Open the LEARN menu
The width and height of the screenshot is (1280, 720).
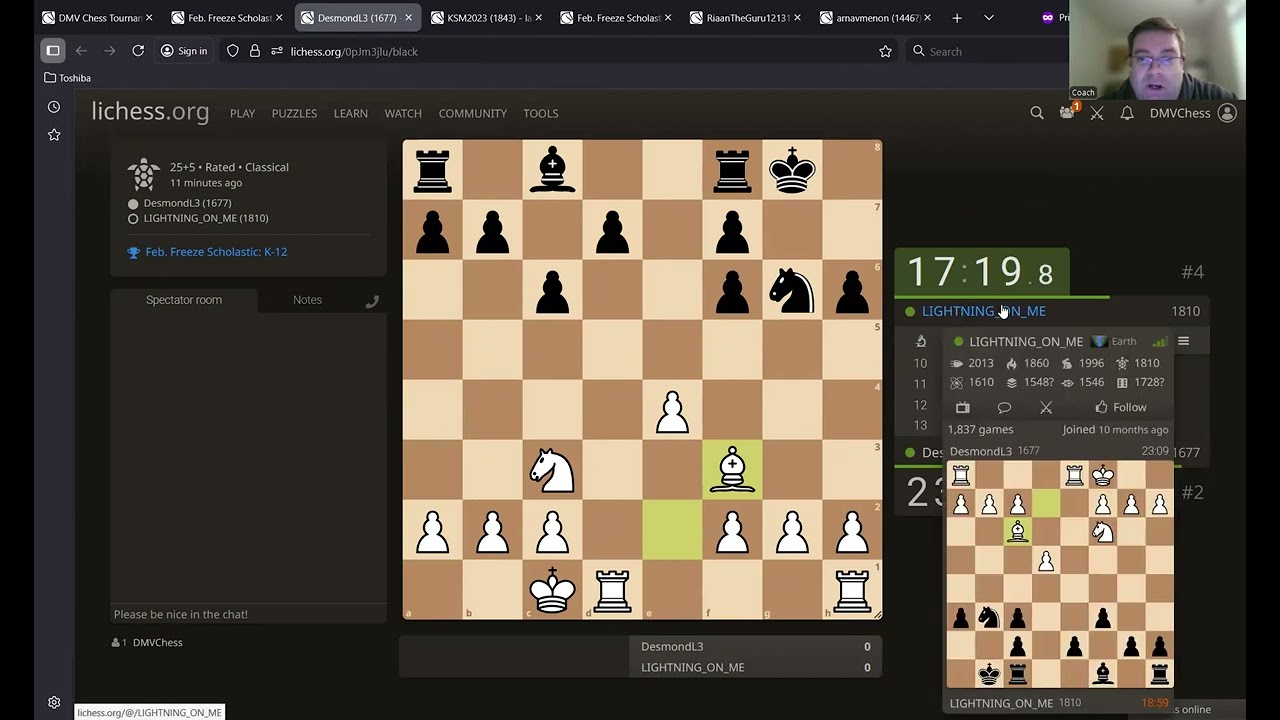(x=351, y=113)
